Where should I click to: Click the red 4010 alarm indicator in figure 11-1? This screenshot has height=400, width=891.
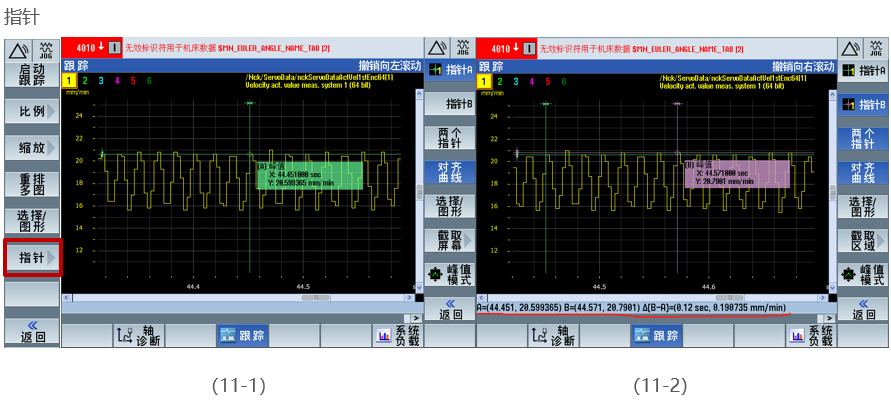91,48
